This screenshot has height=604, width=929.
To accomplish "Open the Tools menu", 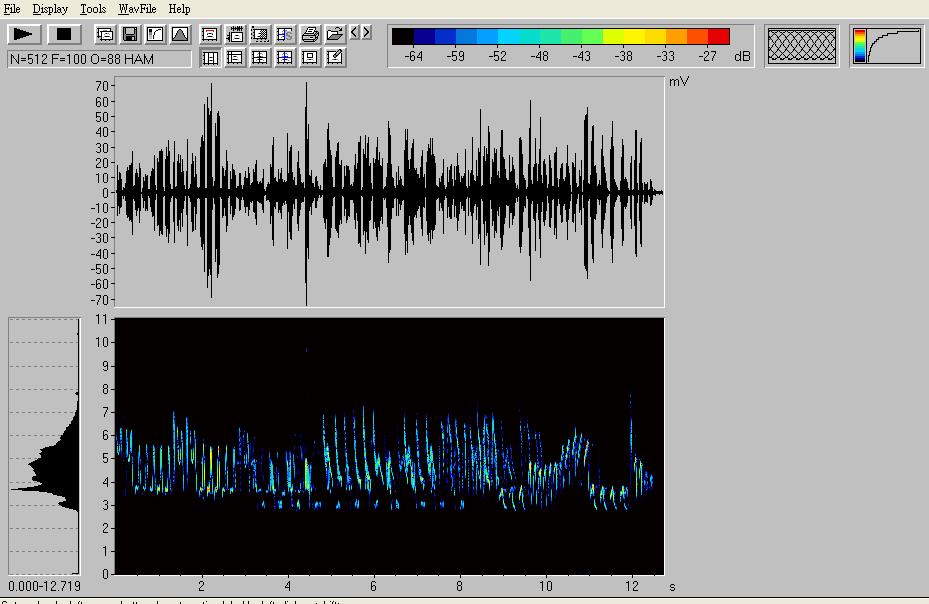I will tap(93, 9).
